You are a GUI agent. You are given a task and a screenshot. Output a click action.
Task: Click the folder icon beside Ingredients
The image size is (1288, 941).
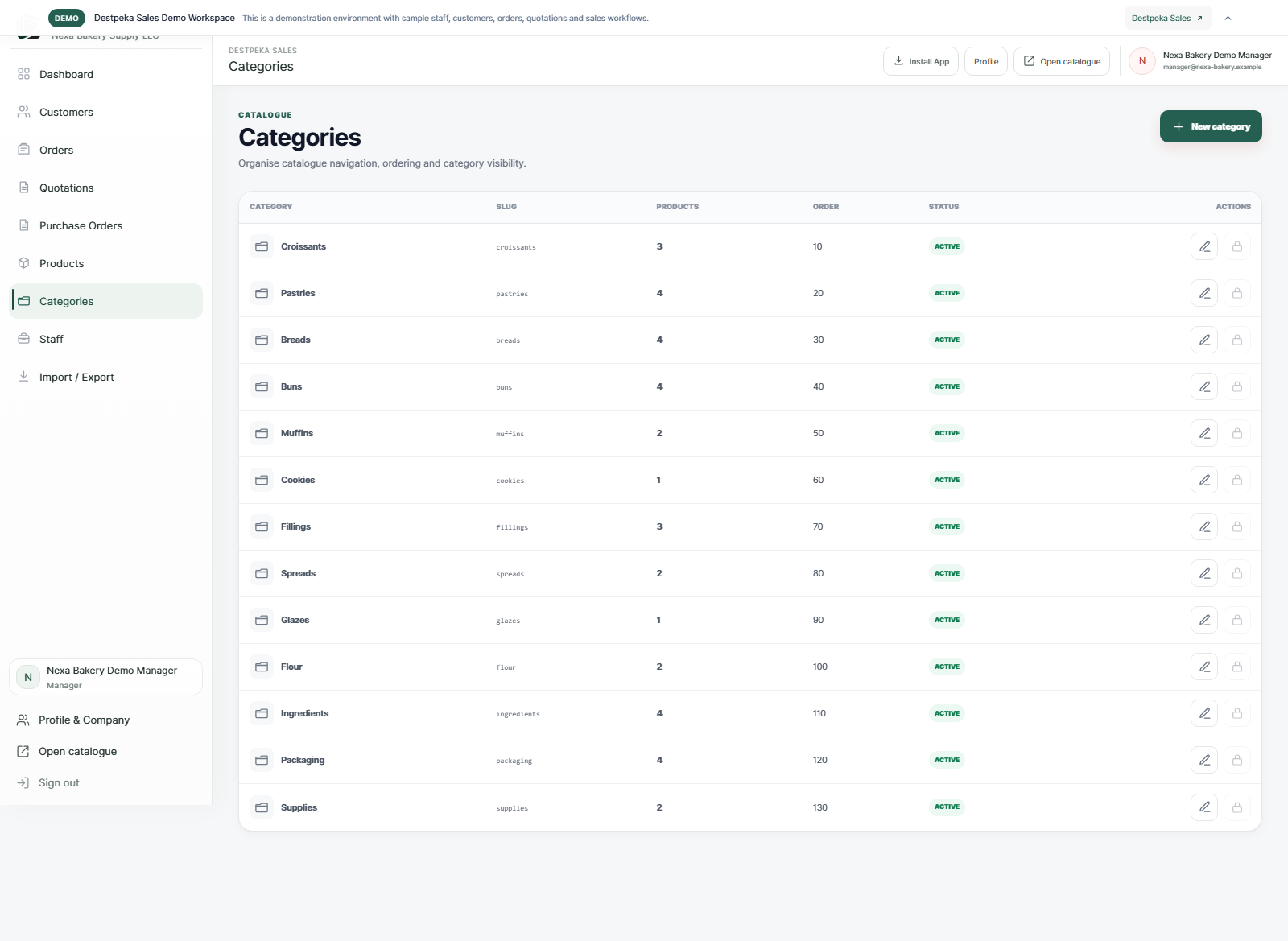click(x=262, y=713)
